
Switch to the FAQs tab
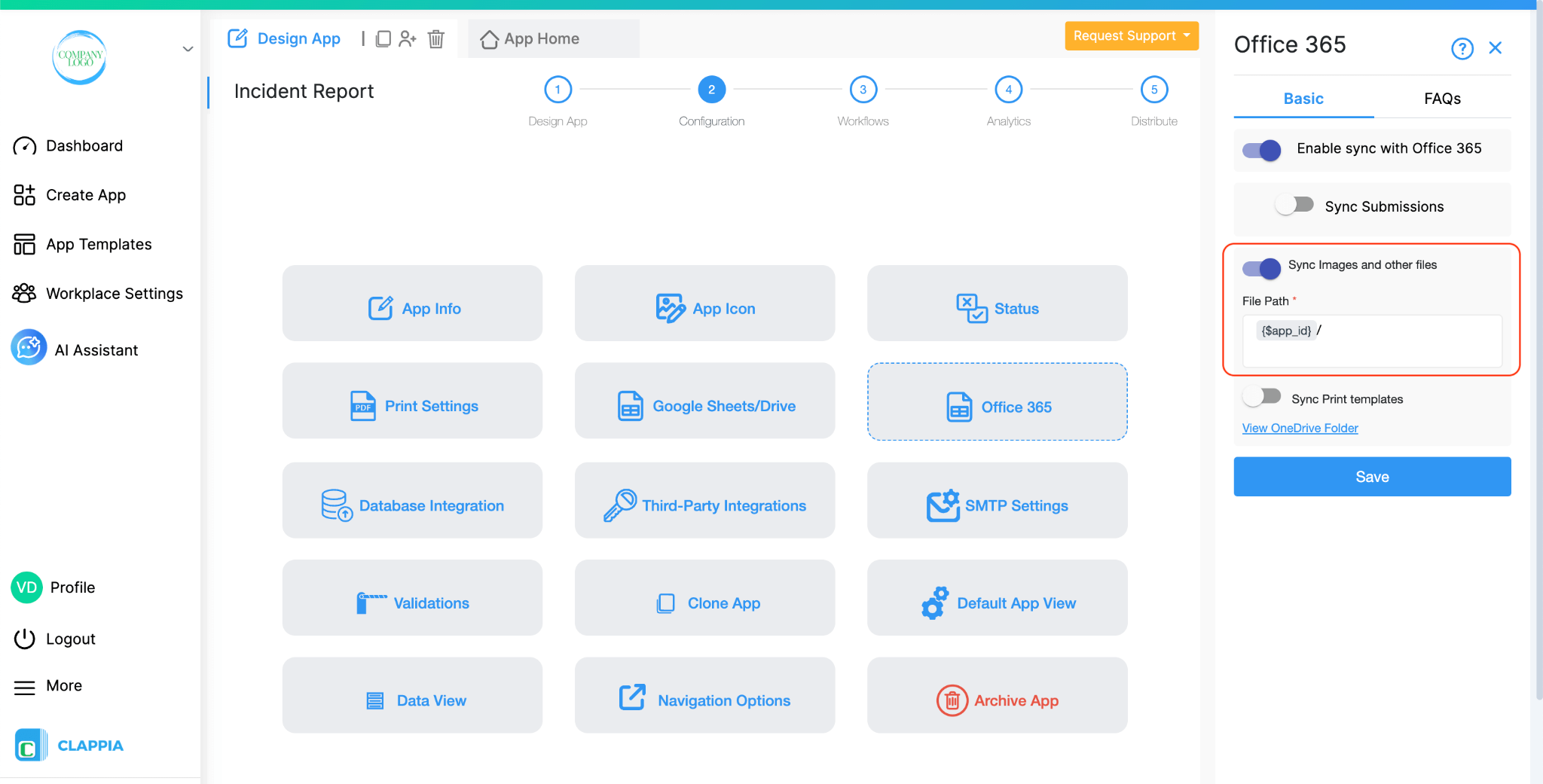(1441, 98)
